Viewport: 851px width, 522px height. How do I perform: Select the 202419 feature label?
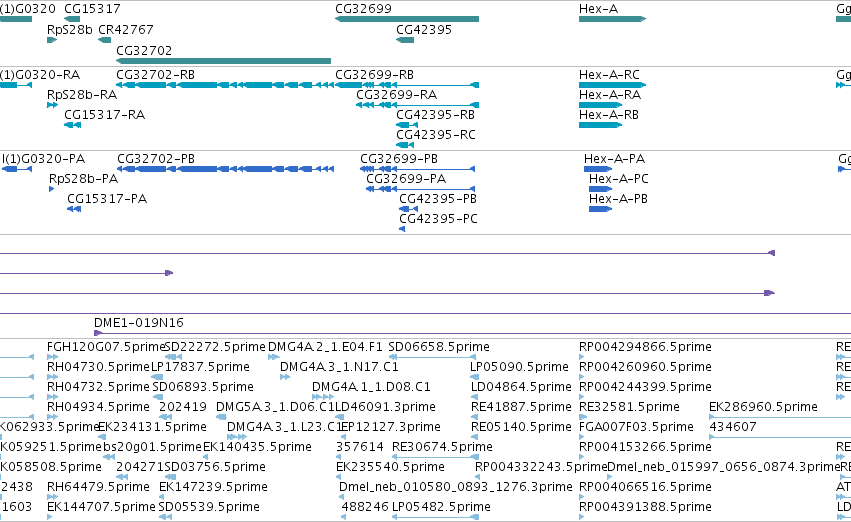(x=183, y=407)
